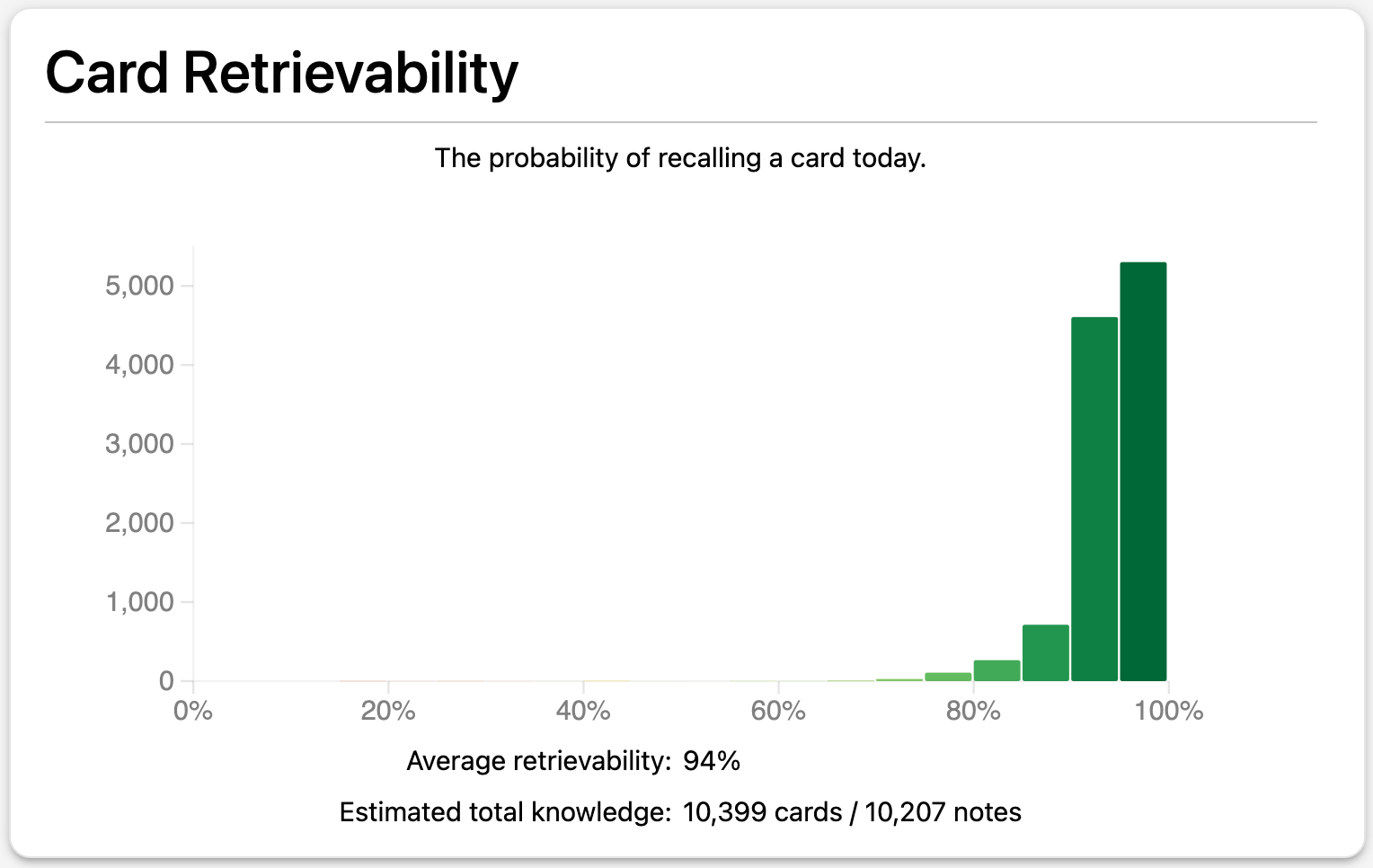Click the "10,399 cards / 10,207 notes" value

[852, 812]
